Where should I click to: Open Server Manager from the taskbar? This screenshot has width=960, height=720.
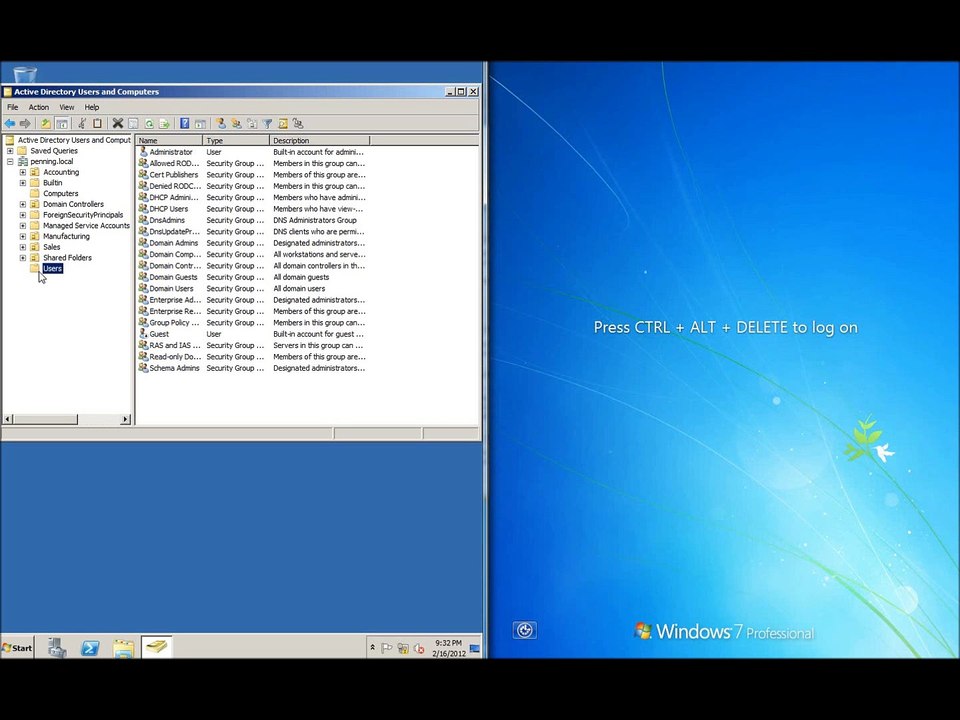point(57,647)
